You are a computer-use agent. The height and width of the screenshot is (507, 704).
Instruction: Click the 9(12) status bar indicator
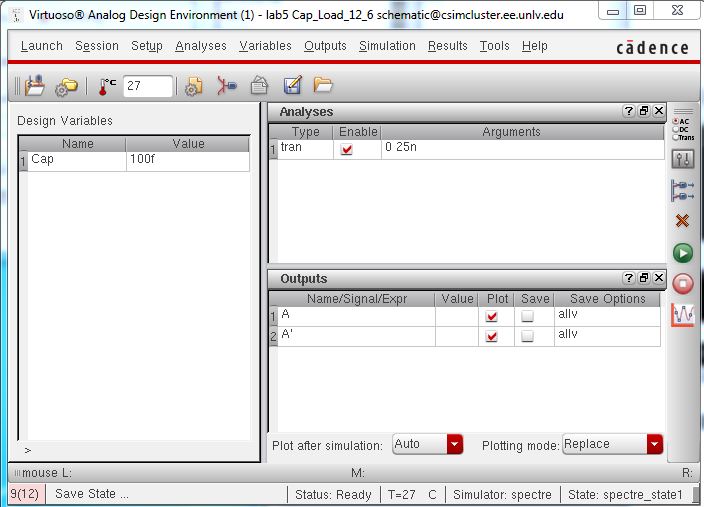pyautogui.click(x=26, y=494)
